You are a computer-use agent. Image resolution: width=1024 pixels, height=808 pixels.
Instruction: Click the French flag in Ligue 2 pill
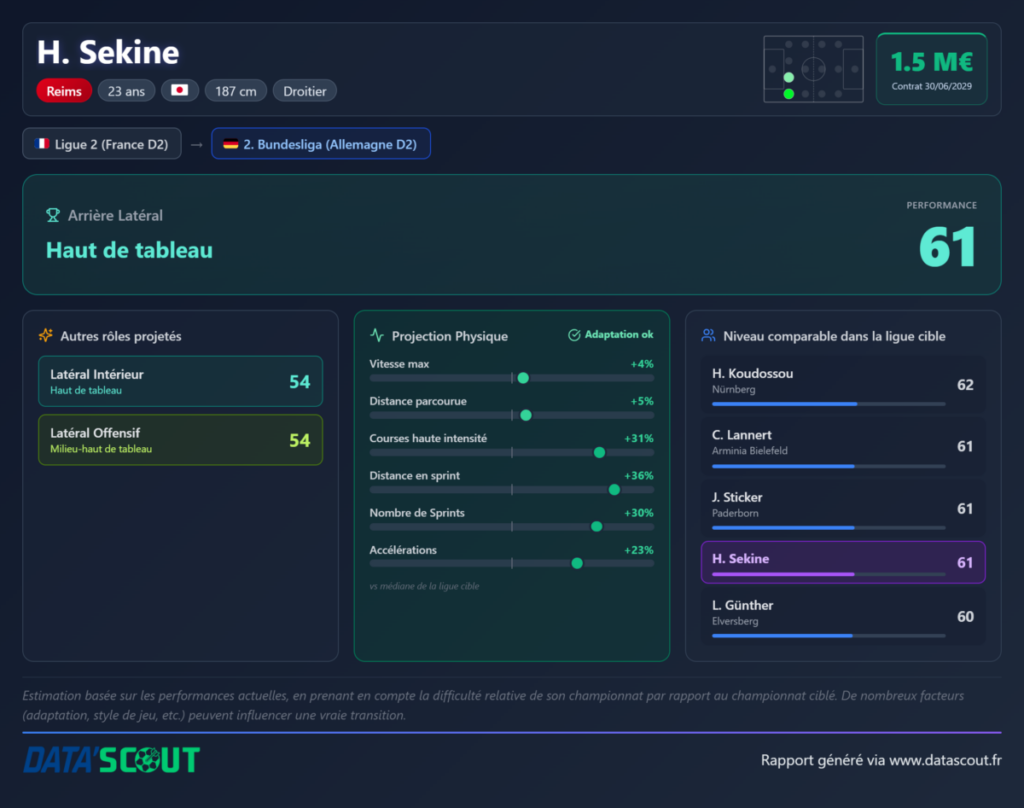(x=42, y=144)
